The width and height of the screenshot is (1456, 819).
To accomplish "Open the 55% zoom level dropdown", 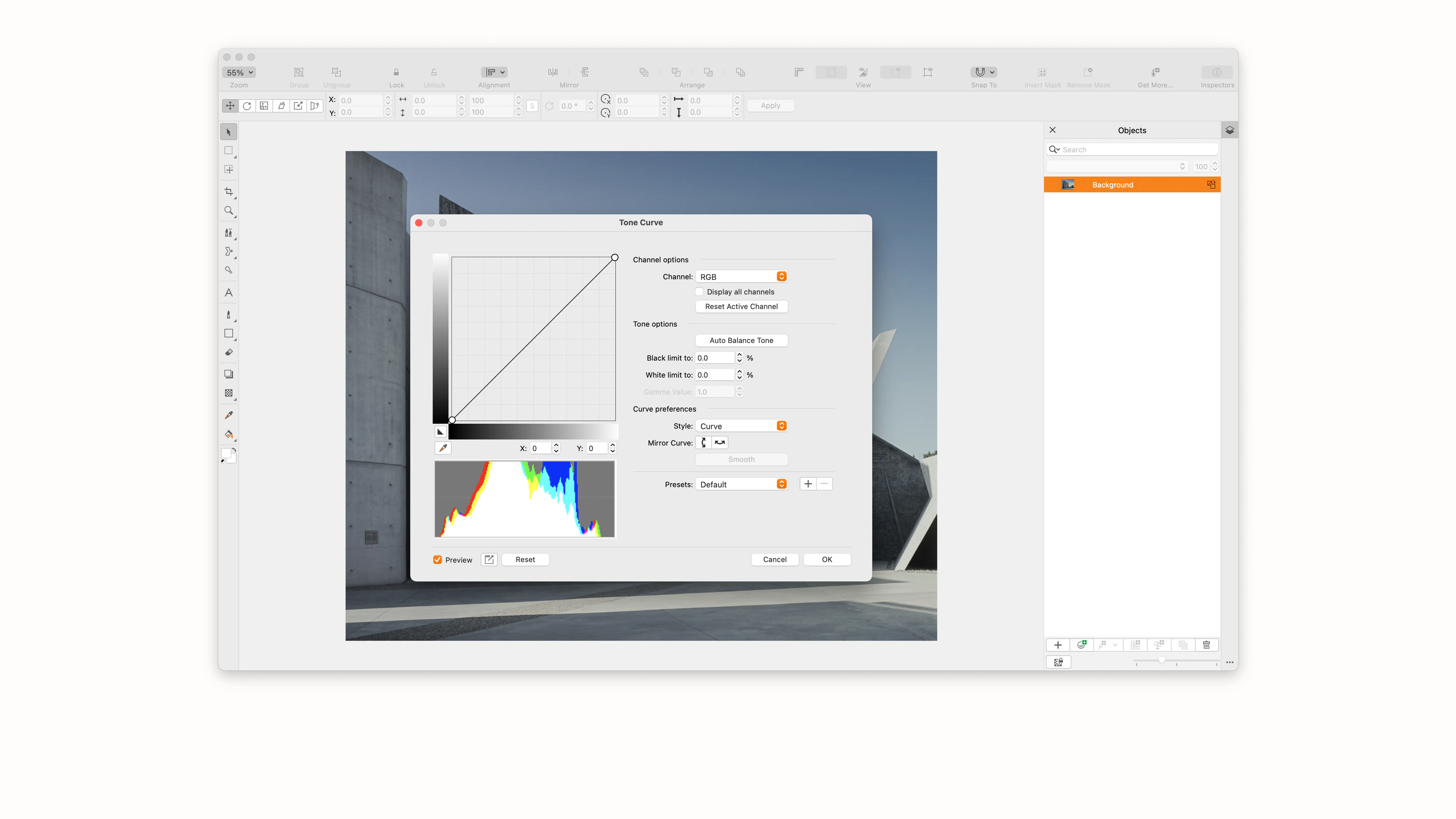I will click(x=239, y=72).
